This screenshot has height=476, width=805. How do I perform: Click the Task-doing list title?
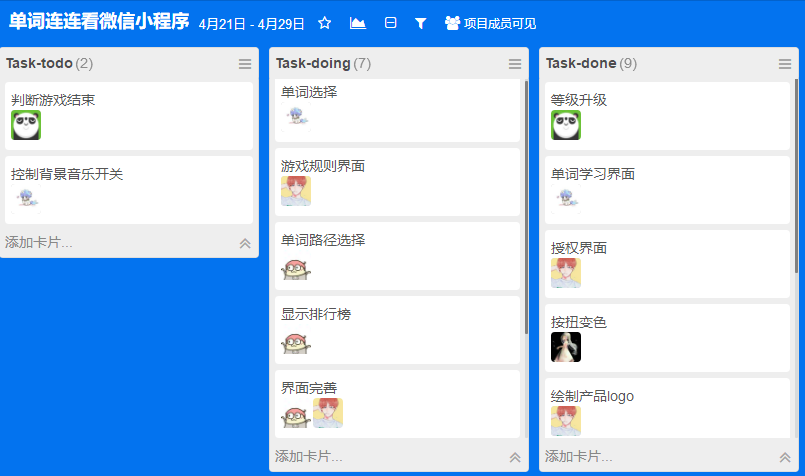pos(313,63)
